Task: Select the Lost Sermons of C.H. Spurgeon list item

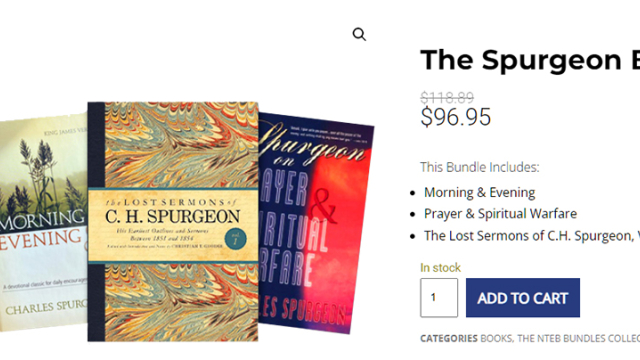Action: (x=532, y=236)
